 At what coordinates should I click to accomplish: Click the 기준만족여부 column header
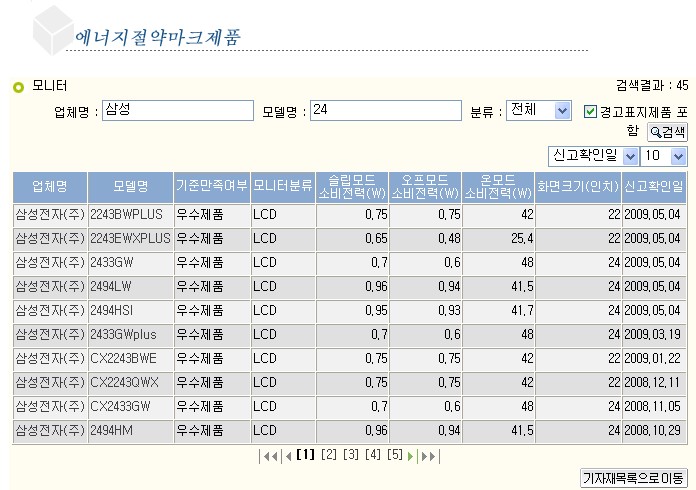(212, 187)
